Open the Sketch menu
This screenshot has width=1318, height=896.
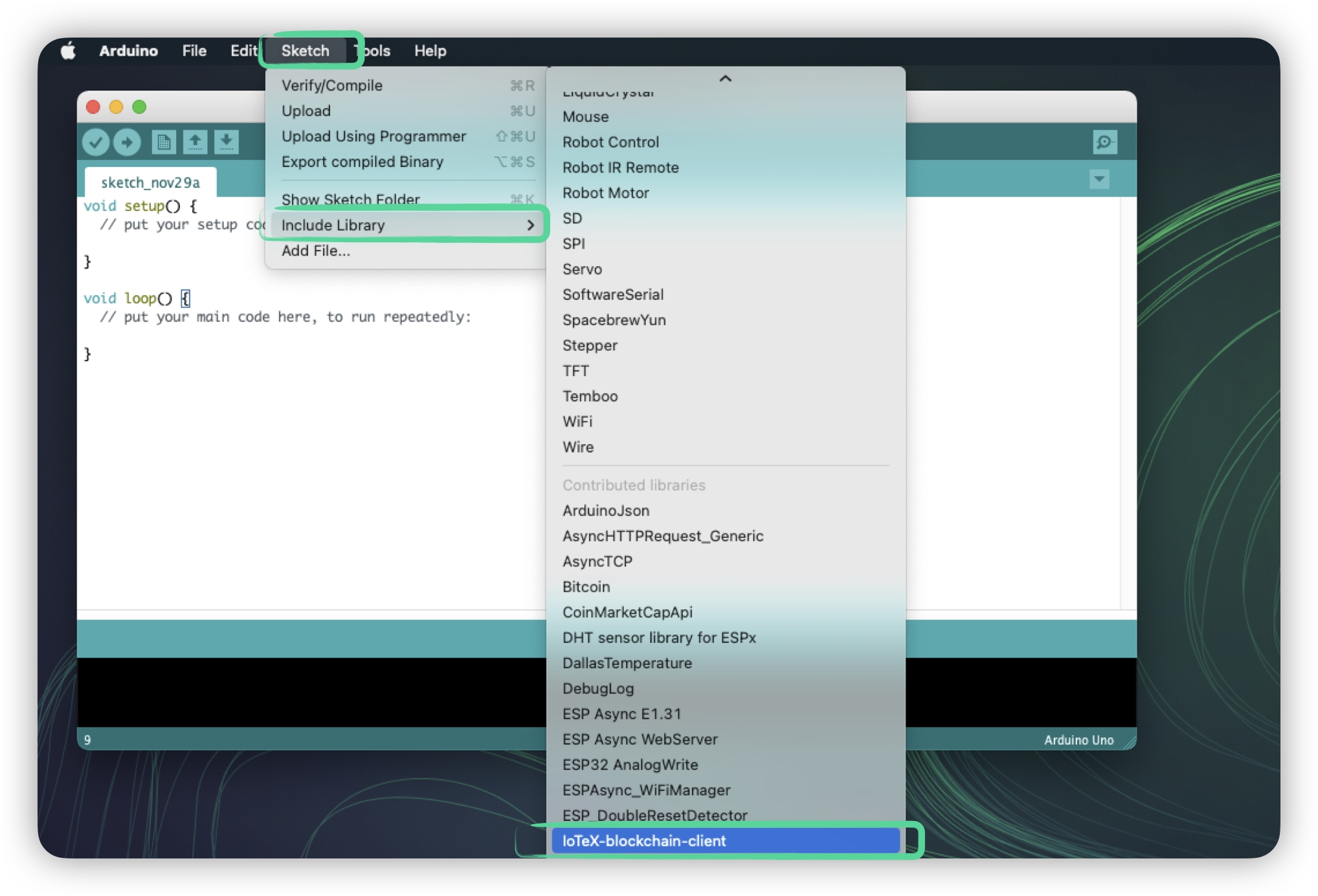click(305, 50)
